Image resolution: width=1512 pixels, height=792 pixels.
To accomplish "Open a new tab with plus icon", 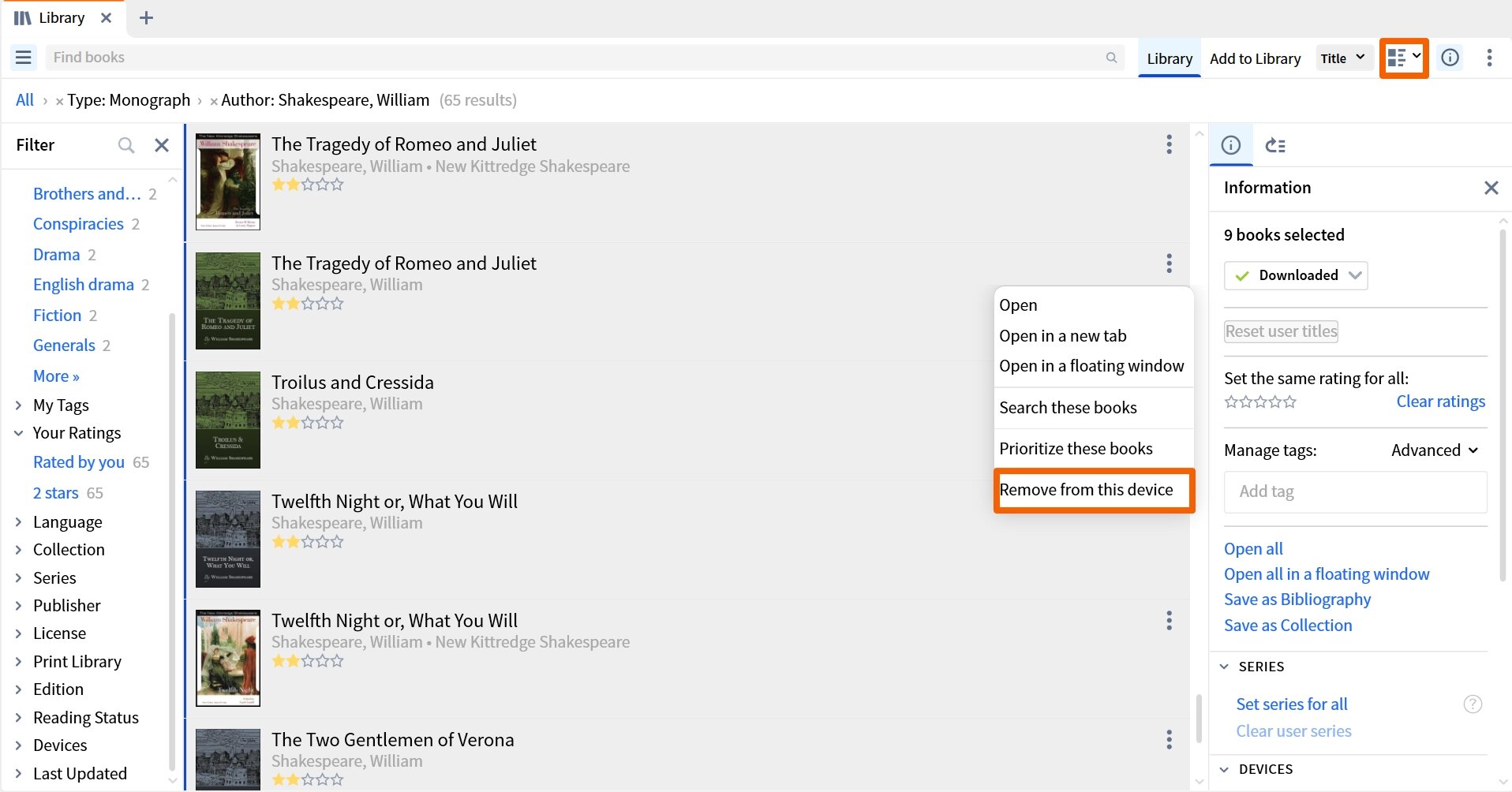I will coord(146,18).
